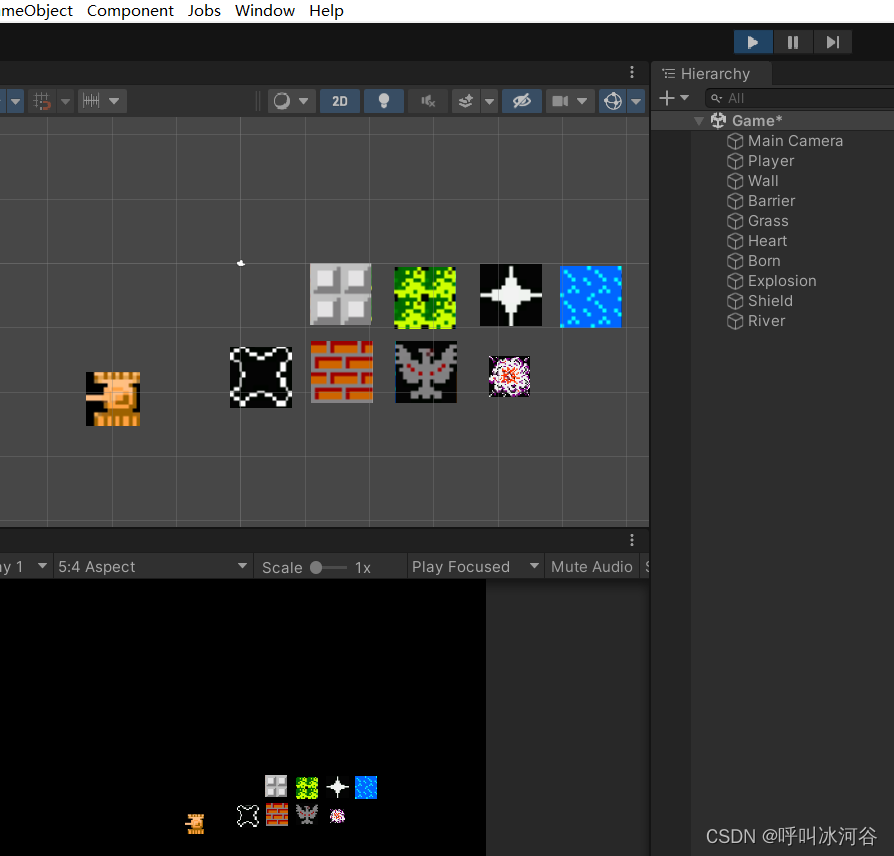
Task: Collapse the Game scene in the Hierarchy
Action: click(x=699, y=121)
